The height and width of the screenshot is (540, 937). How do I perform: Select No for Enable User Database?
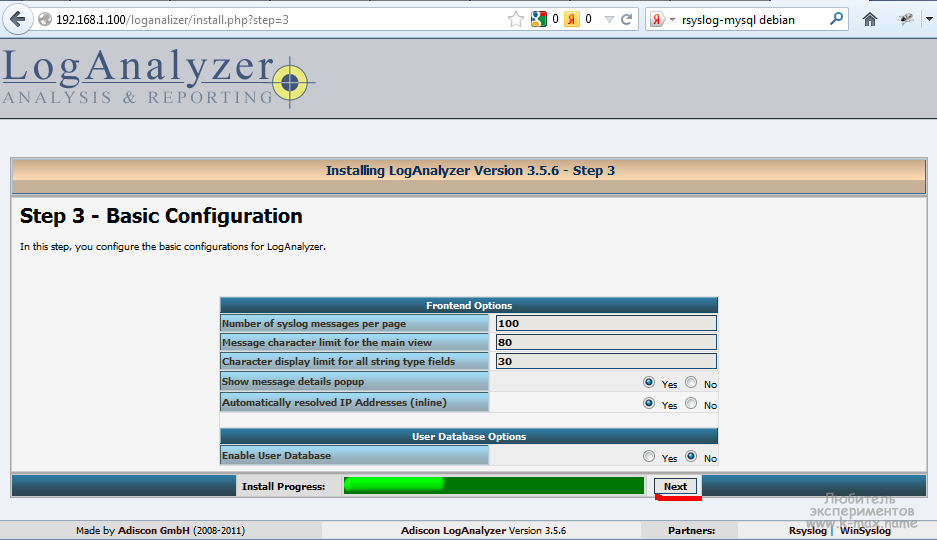(691, 456)
